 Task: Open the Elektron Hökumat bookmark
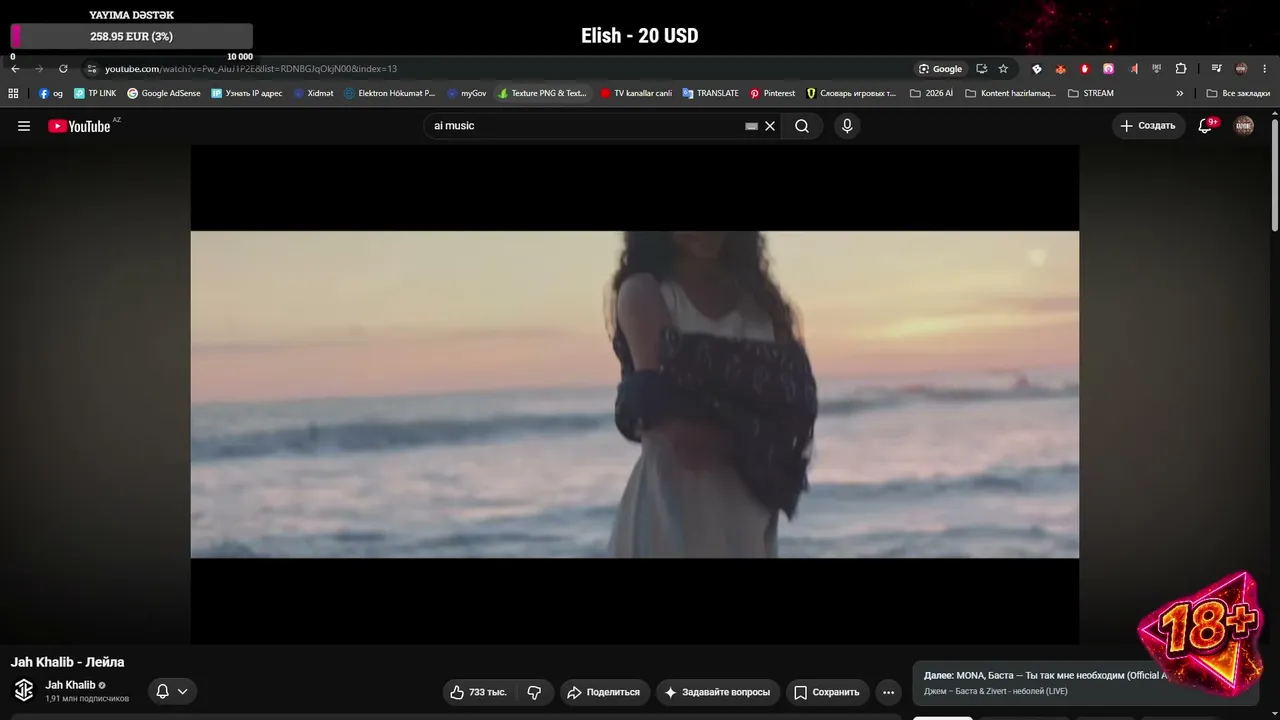(x=390, y=93)
